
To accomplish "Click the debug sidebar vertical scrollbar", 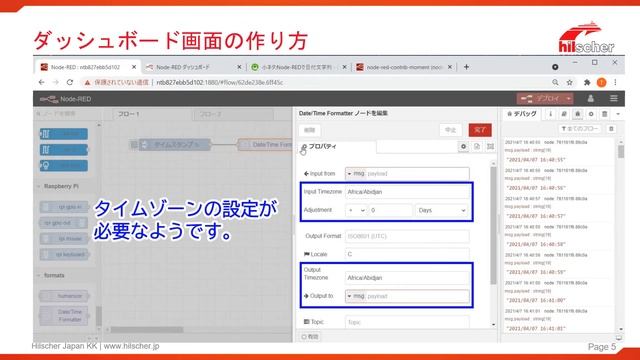I will (621, 151).
